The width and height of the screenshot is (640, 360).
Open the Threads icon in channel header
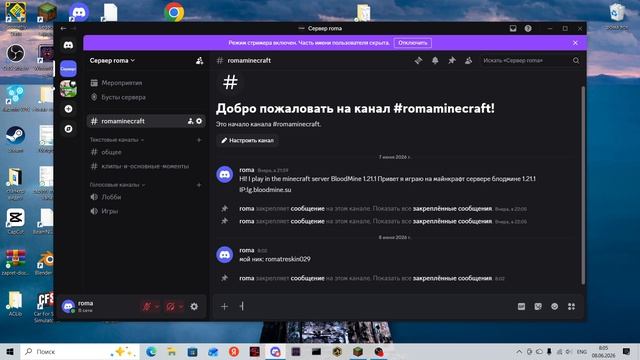point(418,60)
